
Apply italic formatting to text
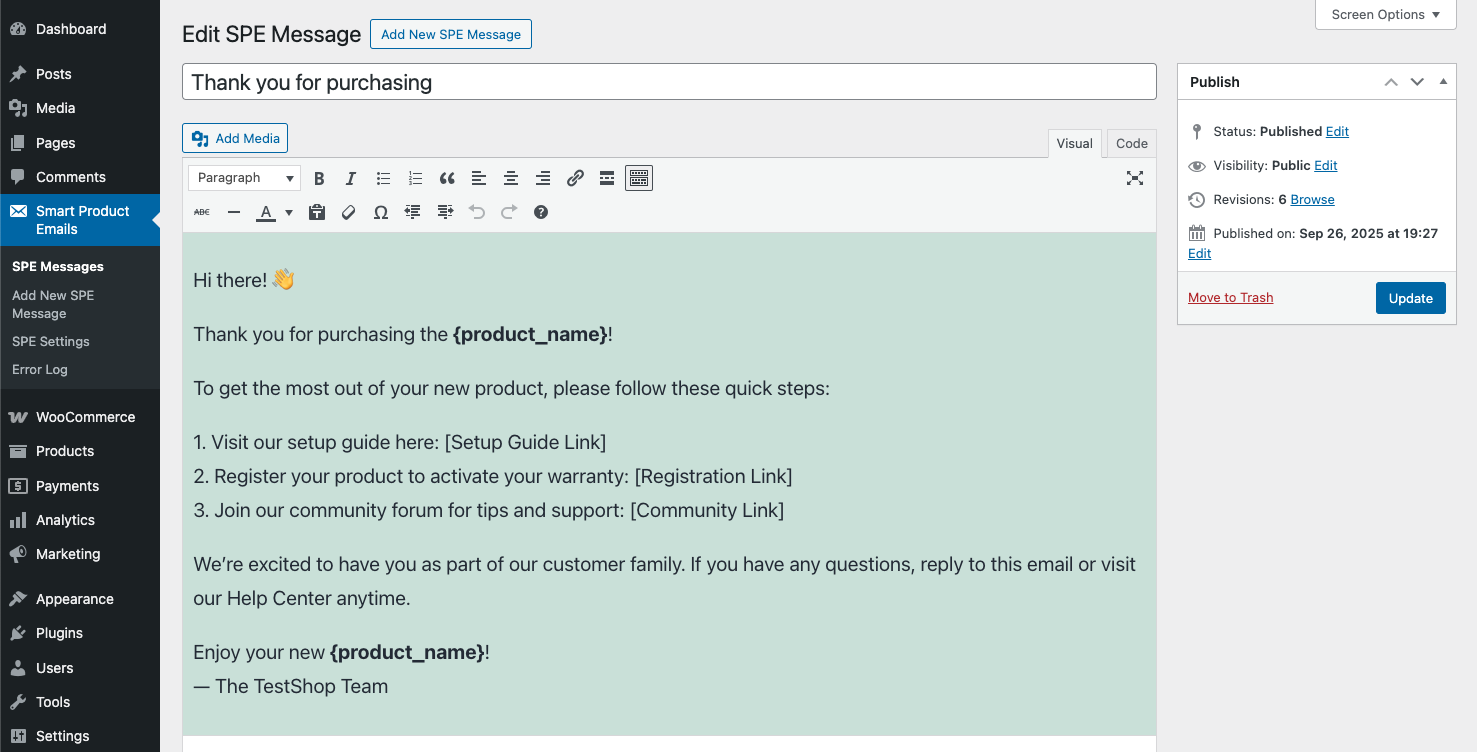pyautogui.click(x=351, y=178)
